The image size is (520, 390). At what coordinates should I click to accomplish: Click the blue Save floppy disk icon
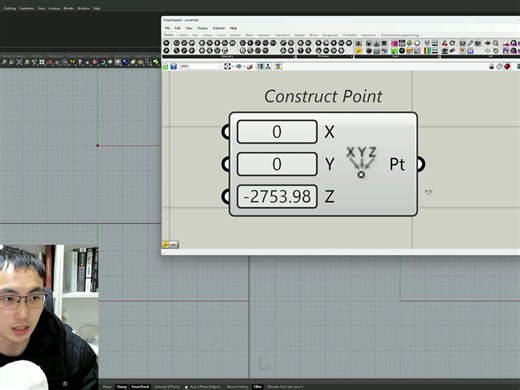click(x=173, y=67)
